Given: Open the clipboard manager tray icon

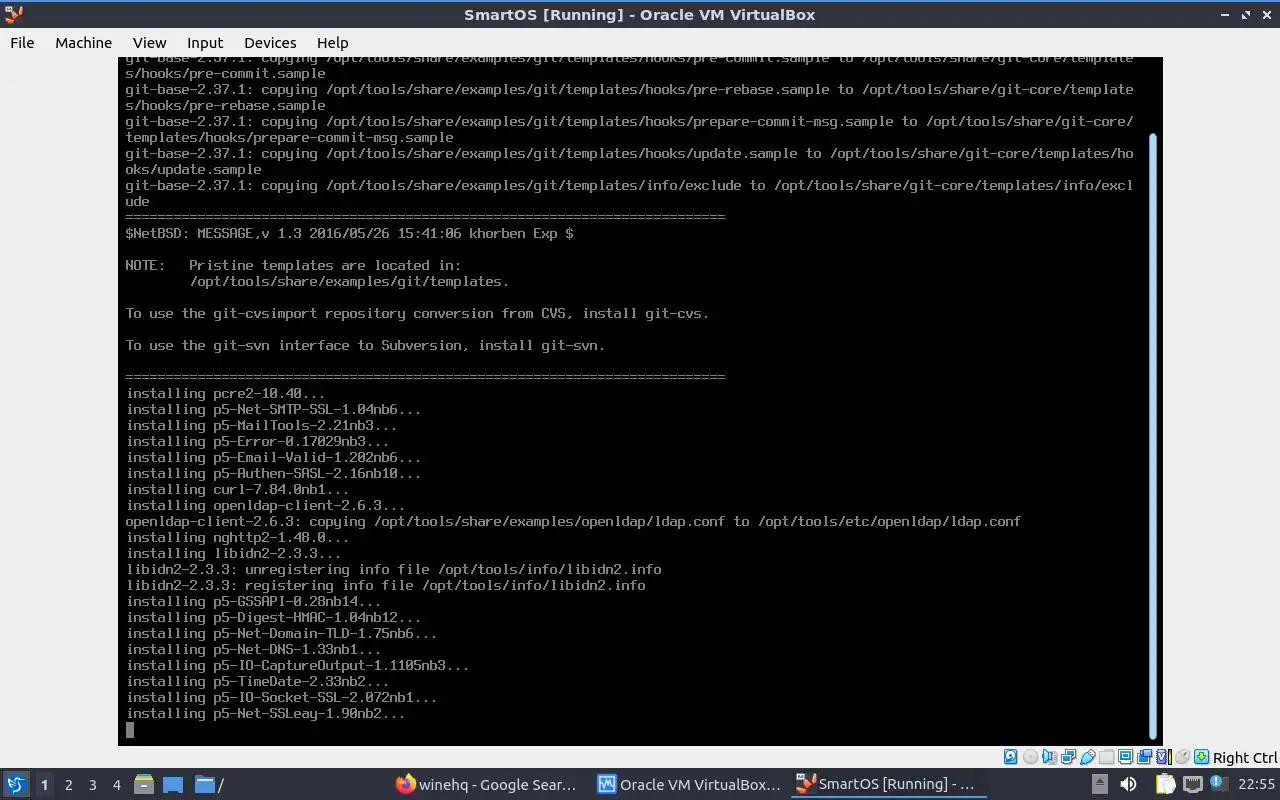Looking at the screenshot, I should pos(1166,784).
